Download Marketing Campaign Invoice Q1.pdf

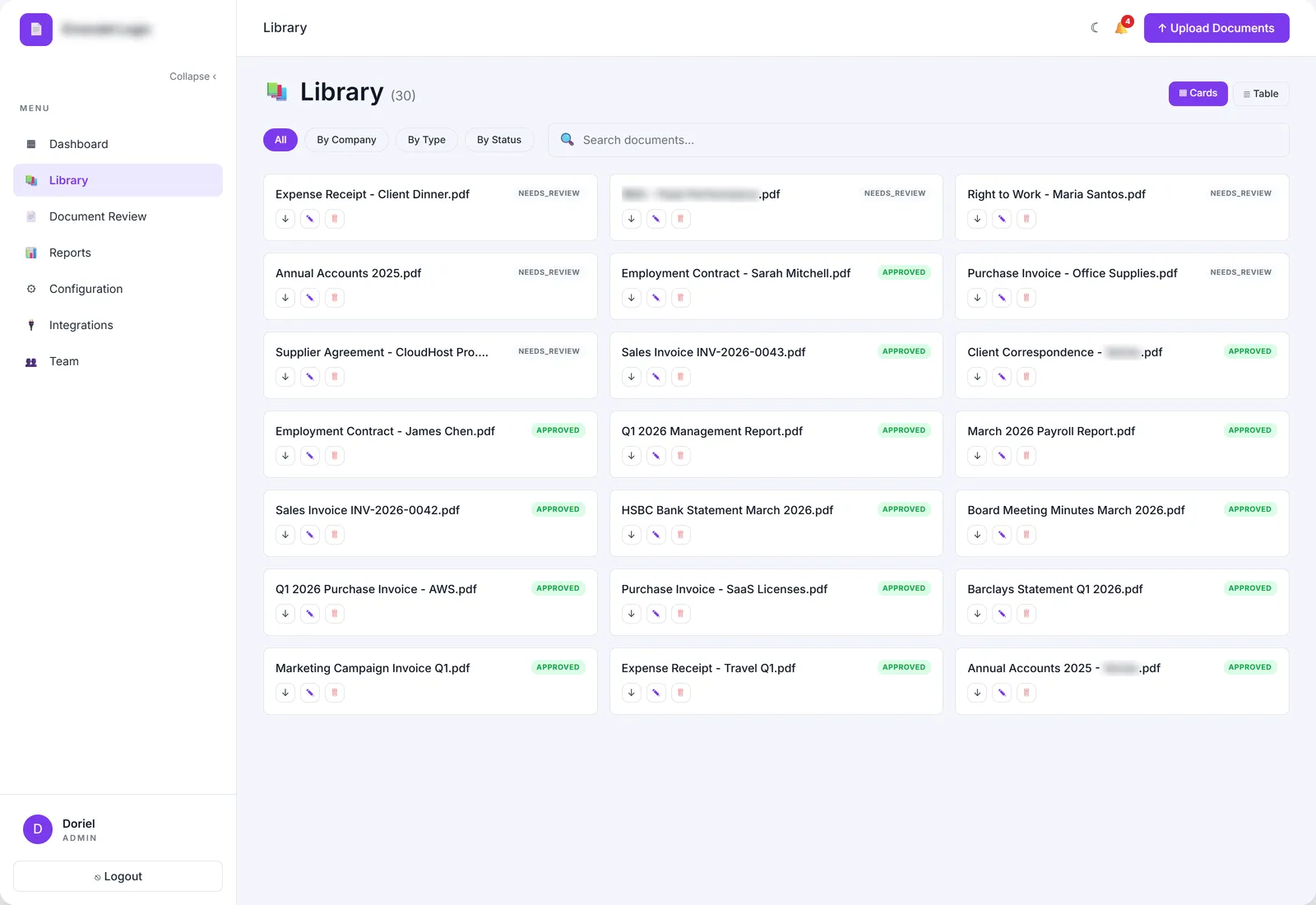point(285,693)
